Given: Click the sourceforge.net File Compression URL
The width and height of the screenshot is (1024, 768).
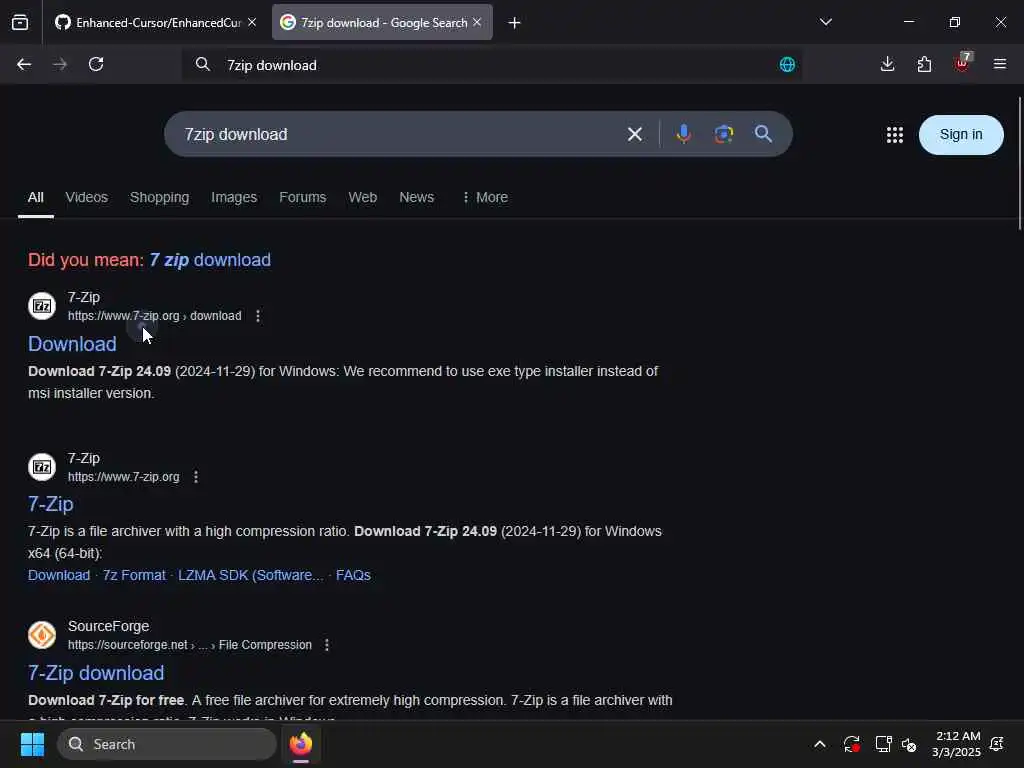Looking at the screenshot, I should (190, 645).
